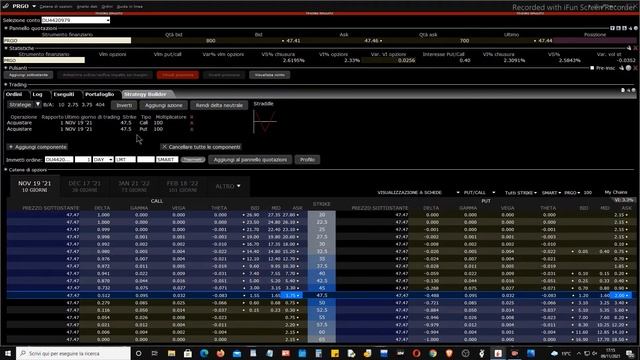Switch to the Log tab
The image size is (640, 360).
point(38,94)
